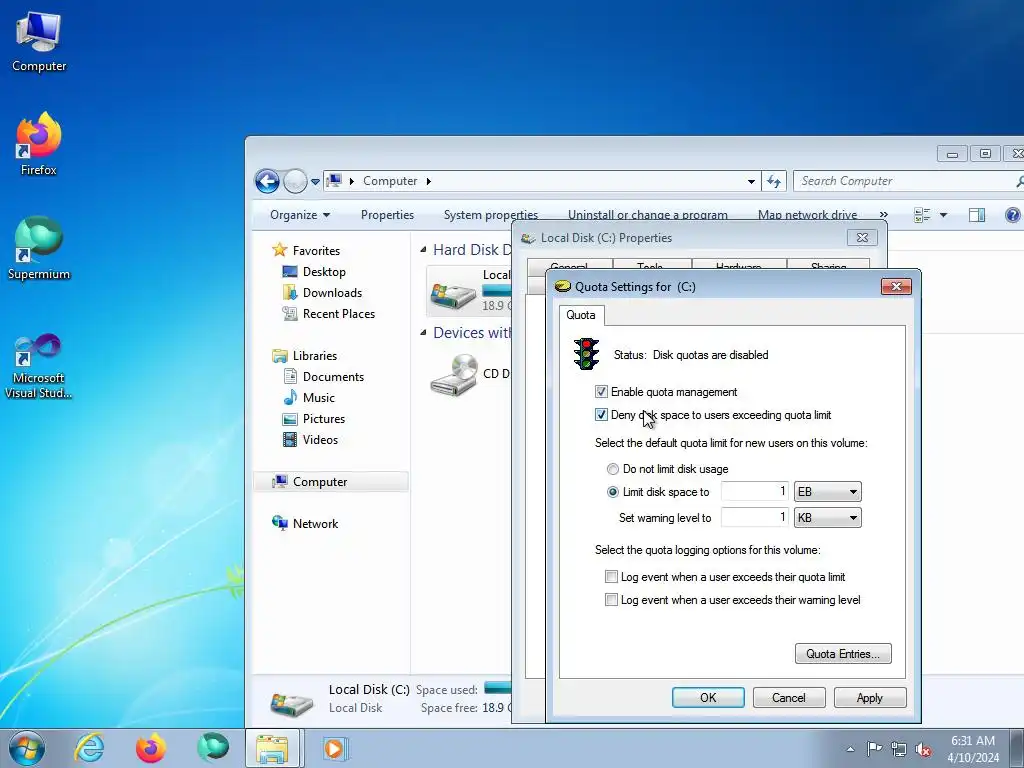Enable Log event when user exceeds quota limit
This screenshot has width=1024, height=768.
point(611,577)
